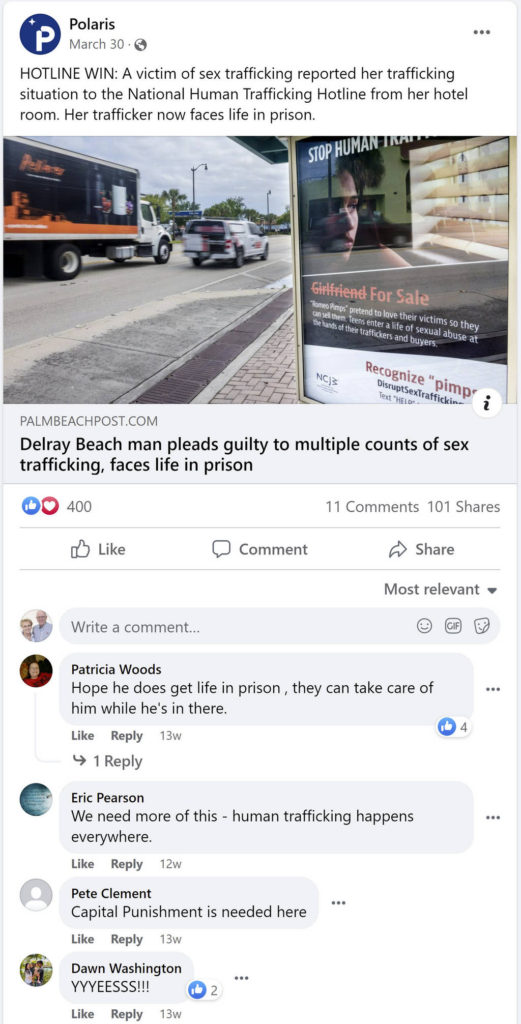Show options for Pete Clement's comment
The image size is (521, 1024).
[x=338, y=903]
